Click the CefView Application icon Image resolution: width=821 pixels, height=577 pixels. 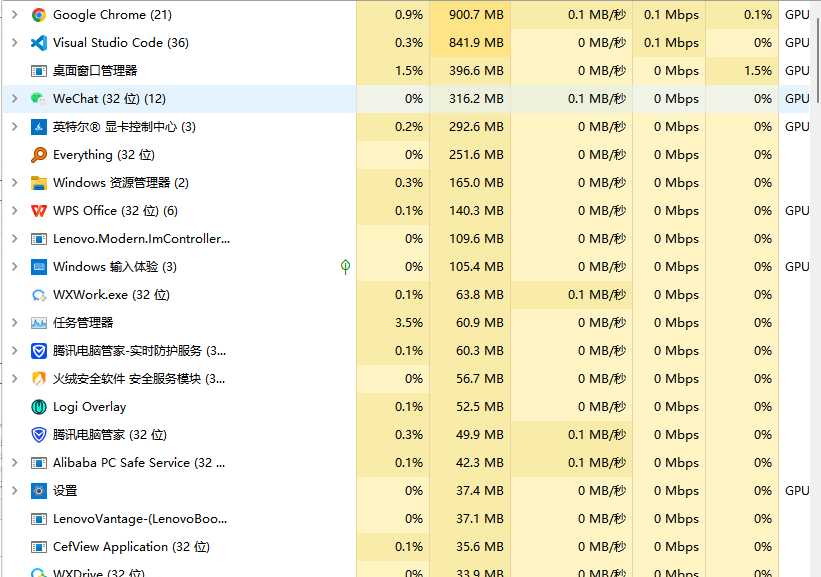(x=39, y=547)
